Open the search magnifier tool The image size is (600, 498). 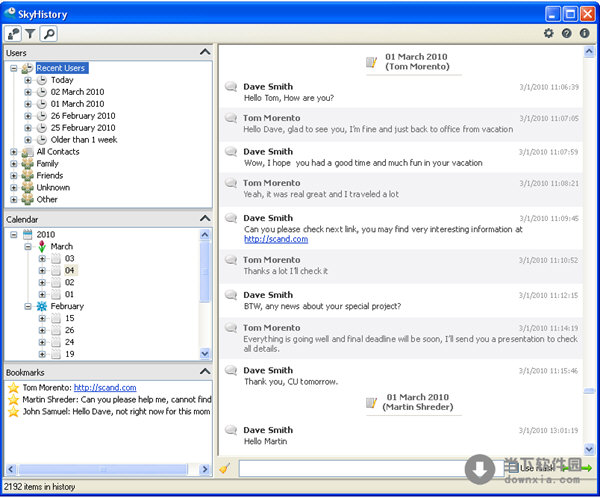pyautogui.click(x=49, y=33)
